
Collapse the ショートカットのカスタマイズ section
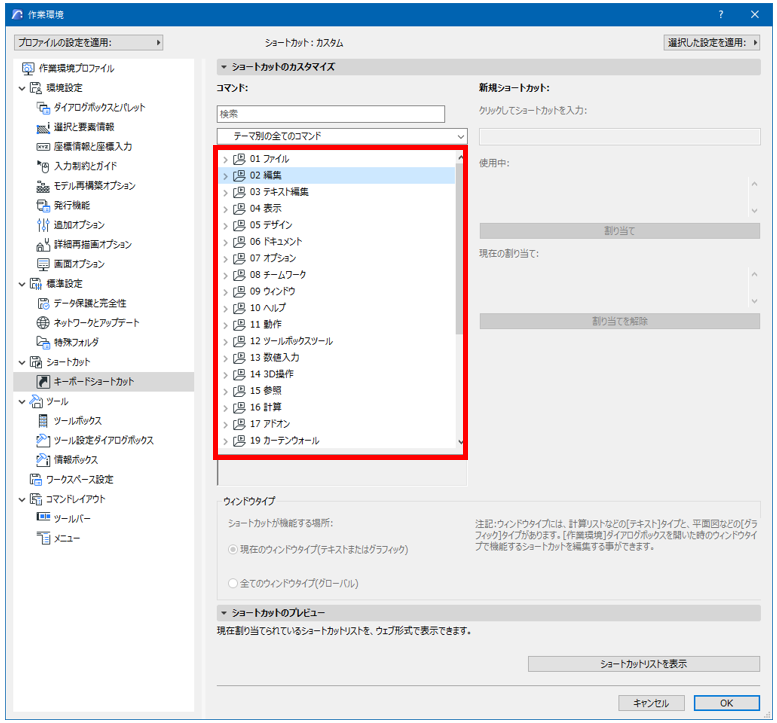point(224,67)
